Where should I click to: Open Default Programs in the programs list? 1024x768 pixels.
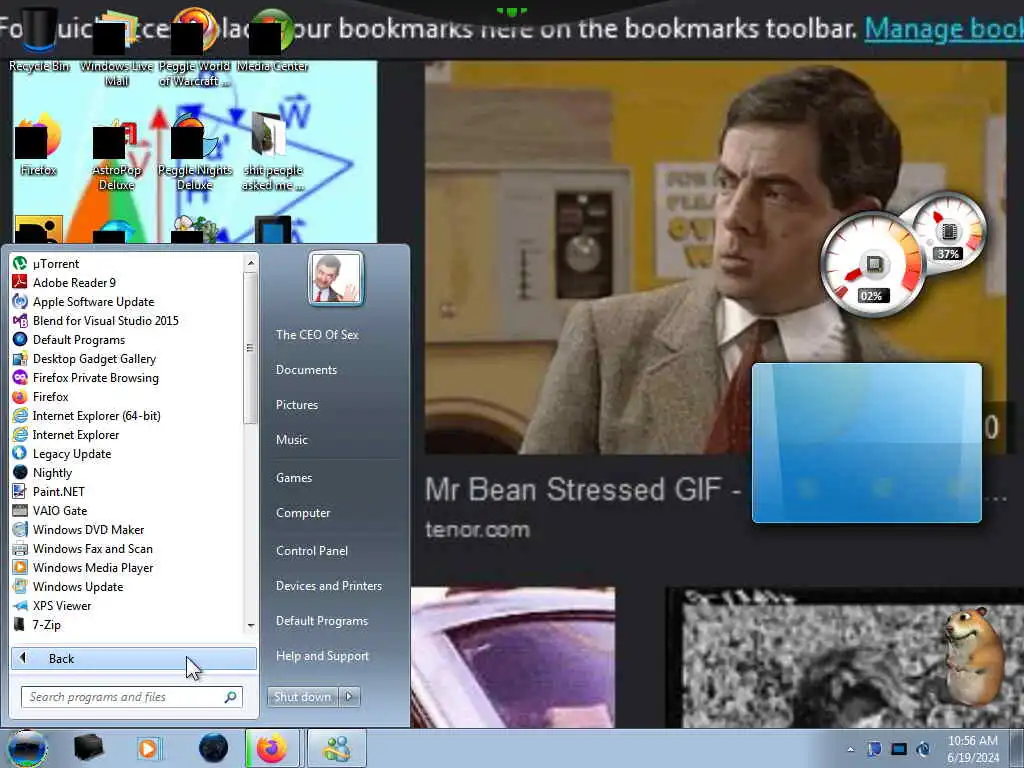coord(69,340)
